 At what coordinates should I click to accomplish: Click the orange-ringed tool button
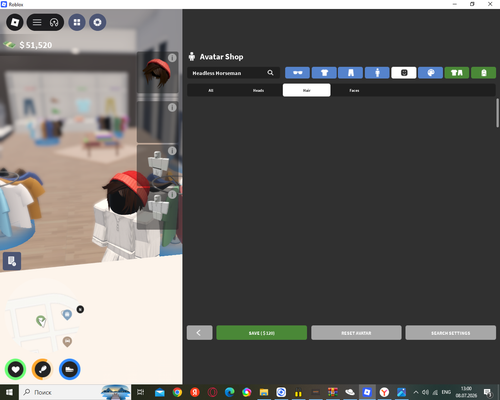click(x=42, y=369)
